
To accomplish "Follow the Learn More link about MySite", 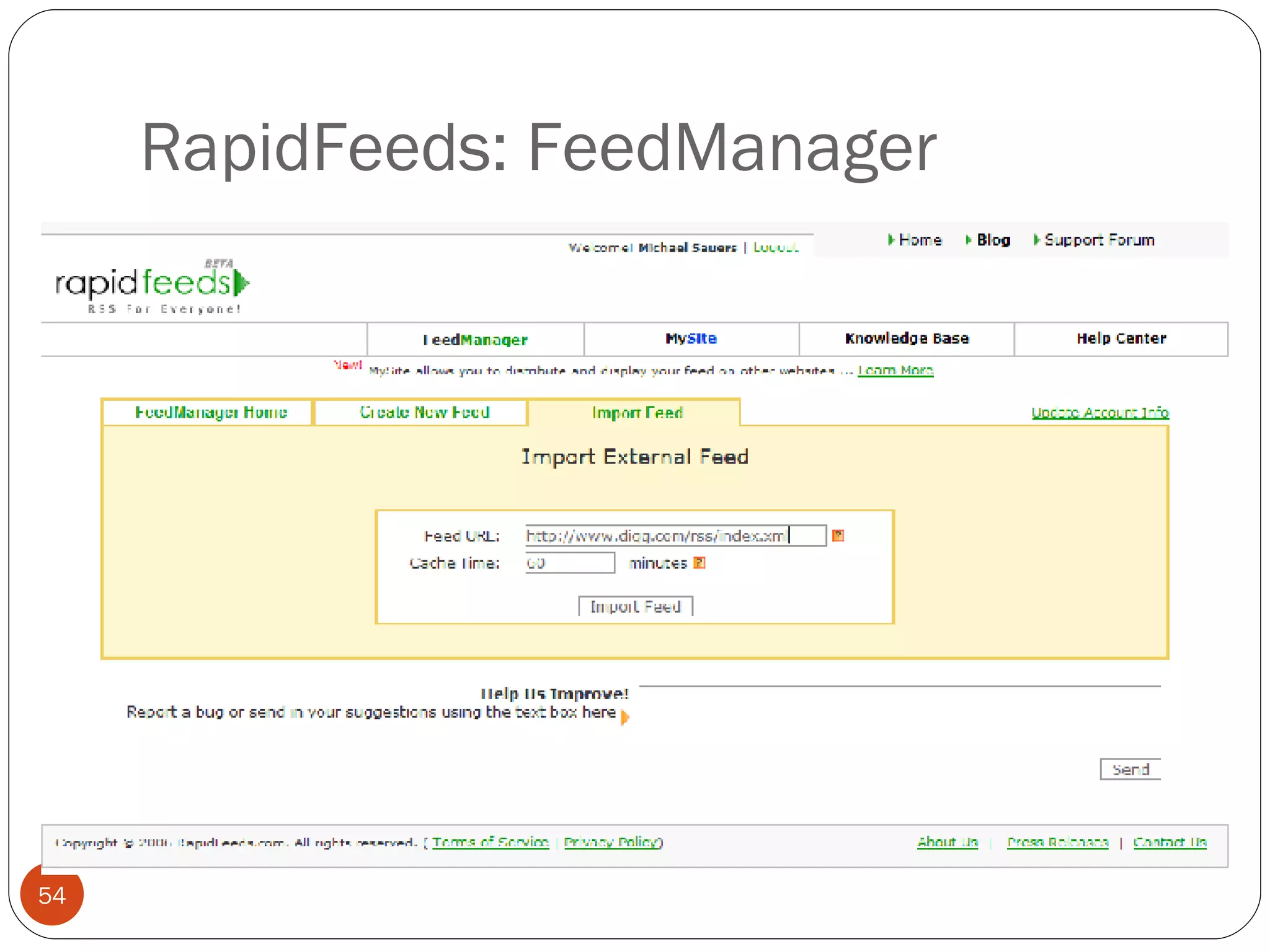I will point(895,371).
